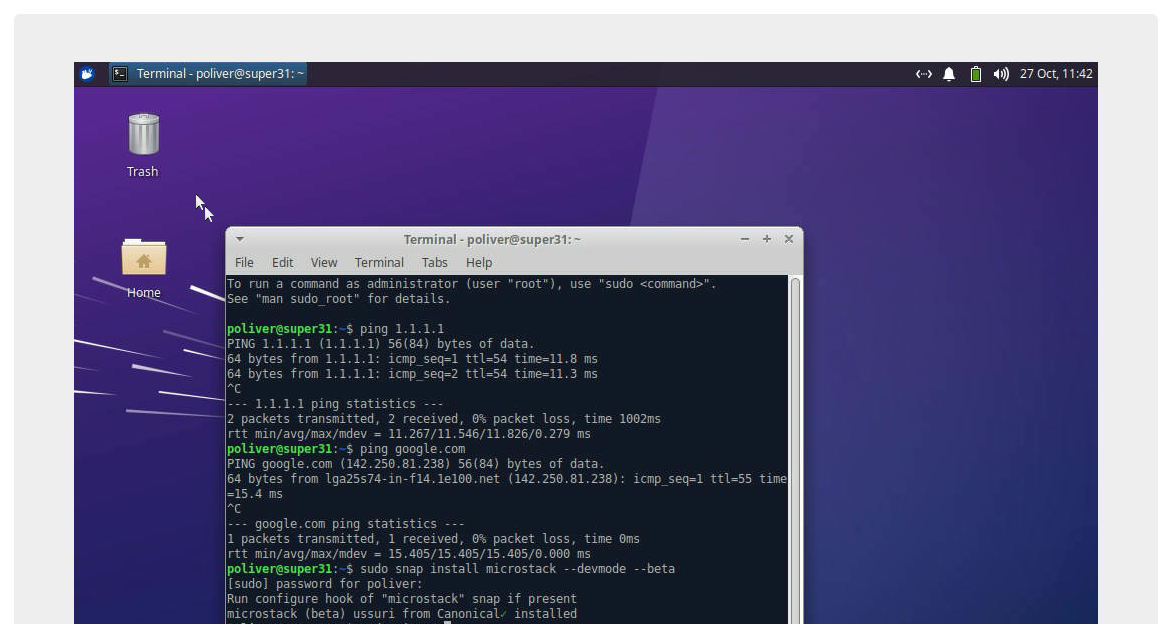Open the Edit menu
Viewport: 1171px width, 624px height.
pyautogui.click(x=282, y=262)
